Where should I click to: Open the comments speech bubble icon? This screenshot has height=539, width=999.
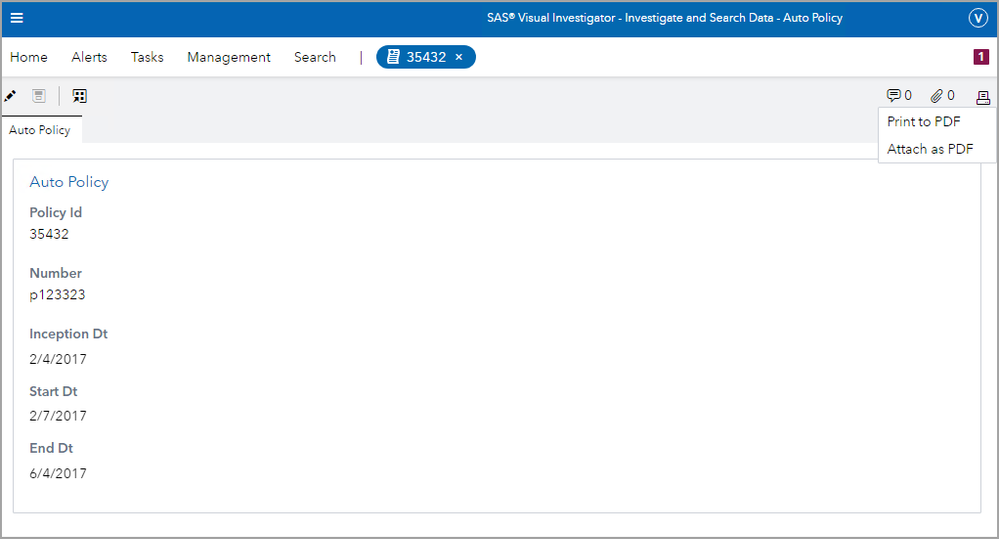[894, 96]
